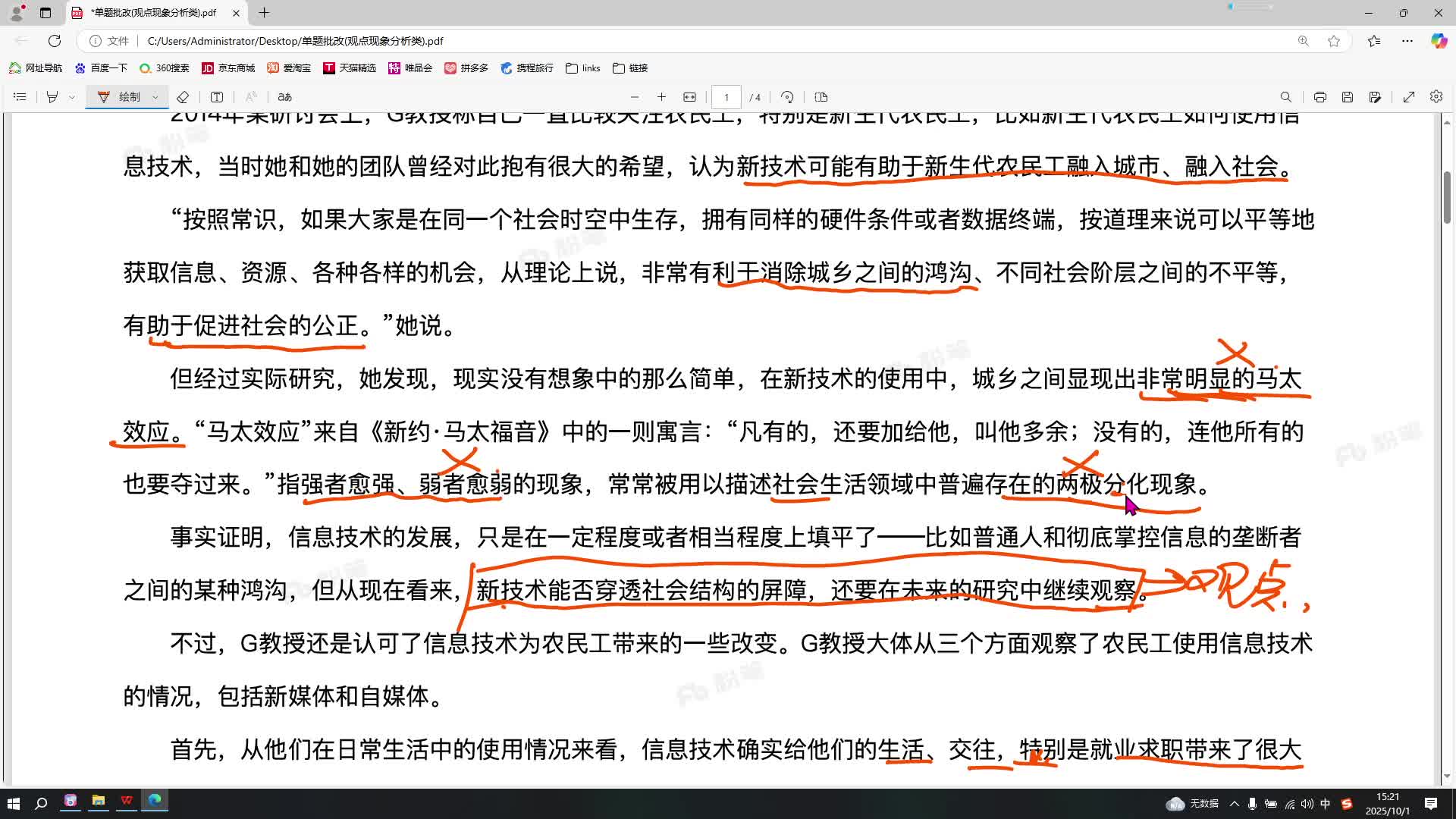The width and height of the screenshot is (1456, 819).
Task: Rotate the PDF page
Action: pos(787,97)
